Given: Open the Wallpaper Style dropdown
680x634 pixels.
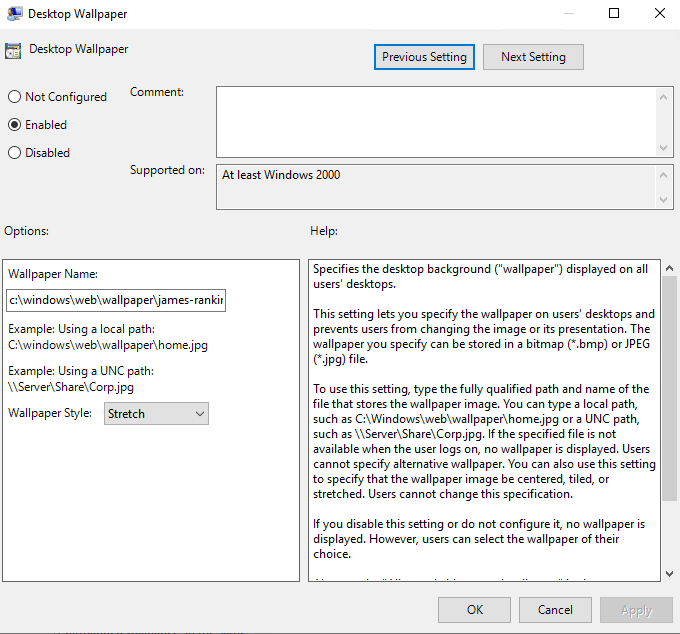Looking at the screenshot, I should point(157,413).
